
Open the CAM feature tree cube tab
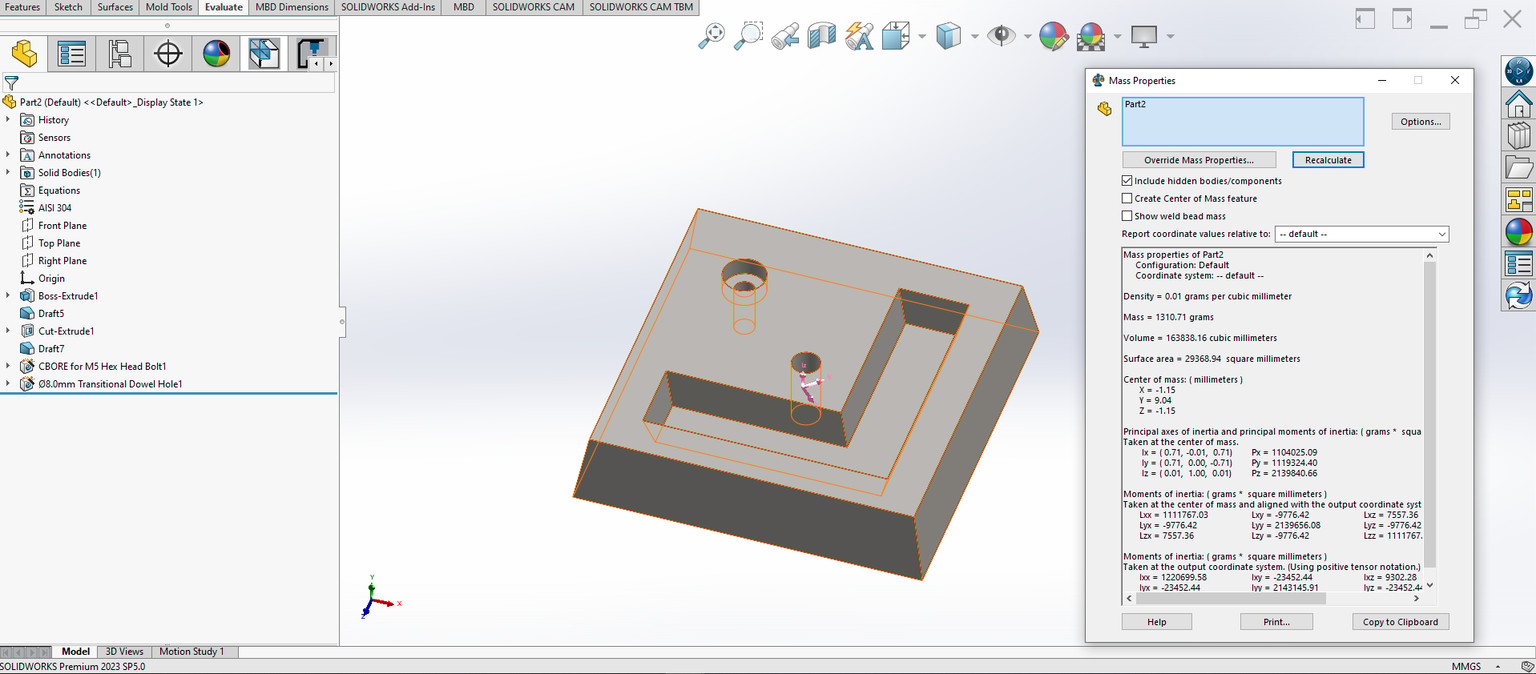click(264, 53)
